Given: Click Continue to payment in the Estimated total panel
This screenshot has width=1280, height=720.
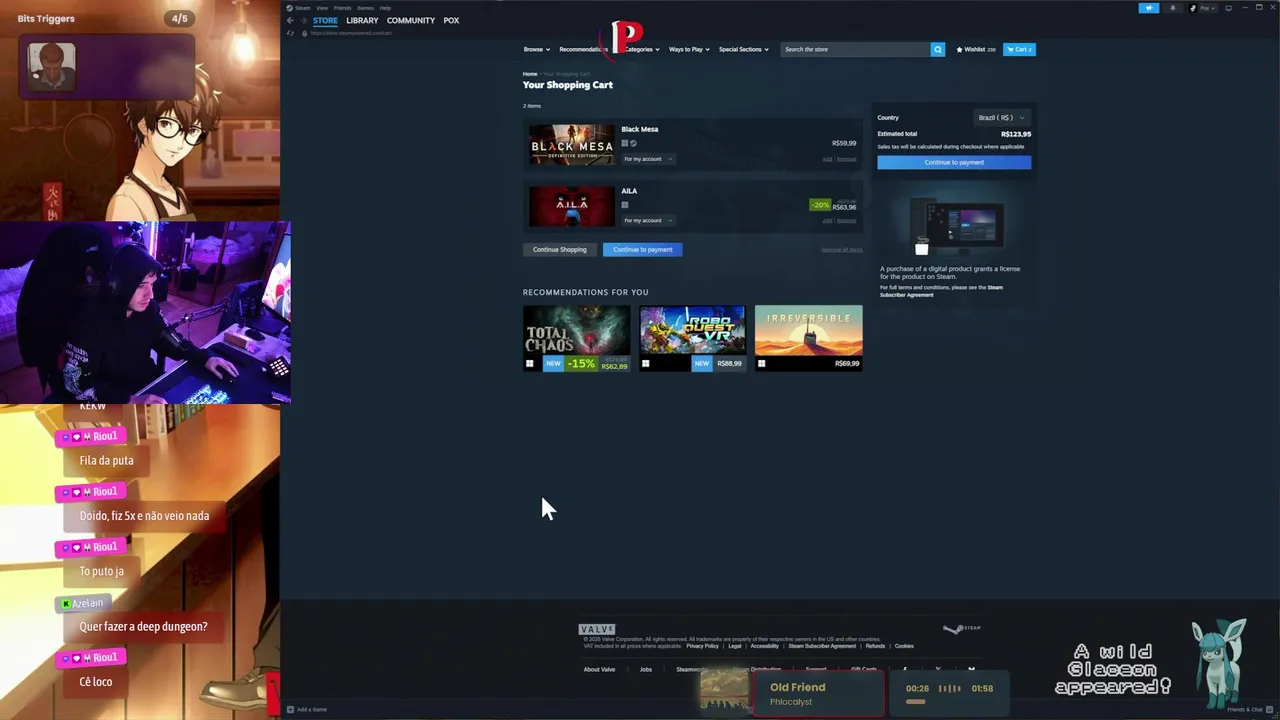Looking at the screenshot, I should 954,162.
